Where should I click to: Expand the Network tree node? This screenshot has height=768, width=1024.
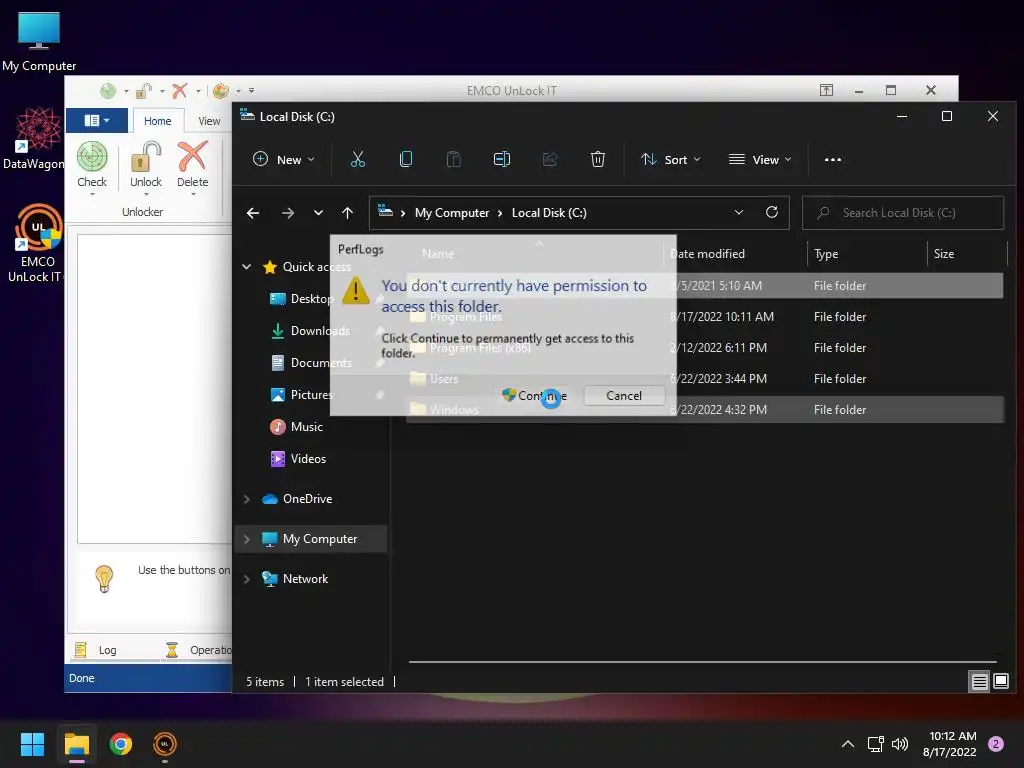(247, 579)
